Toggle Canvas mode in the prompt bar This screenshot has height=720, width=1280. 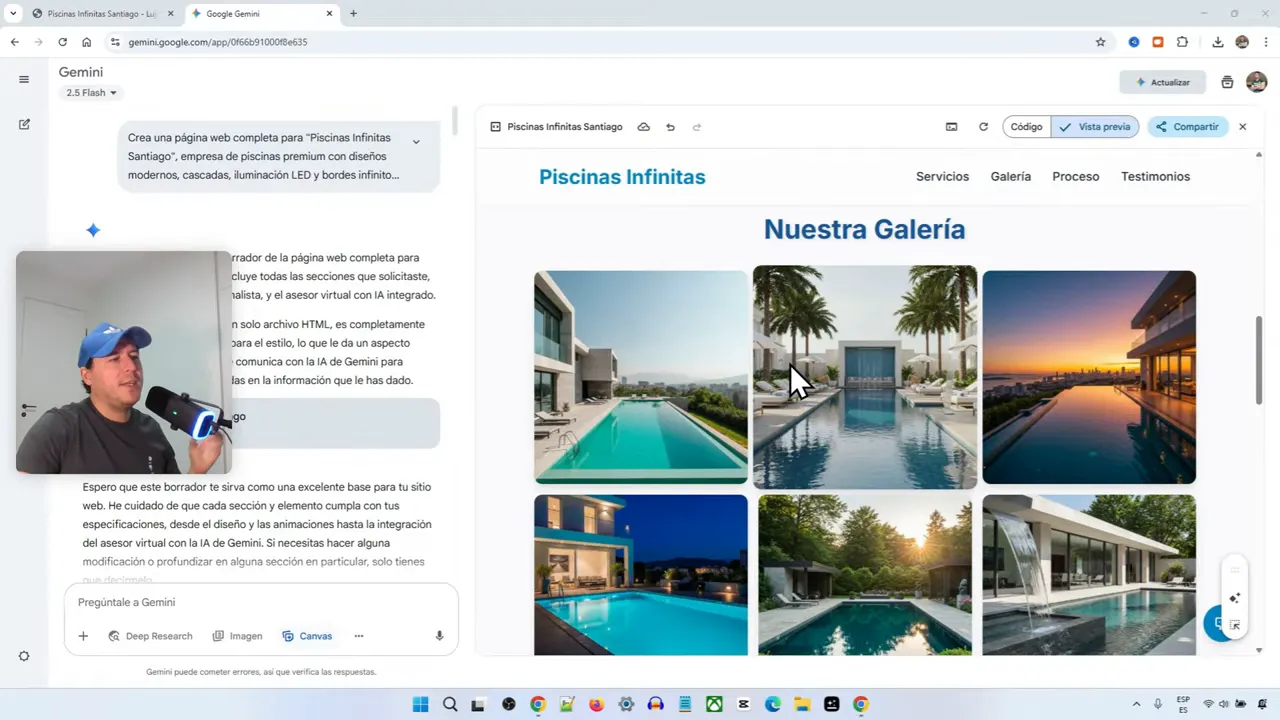307,635
